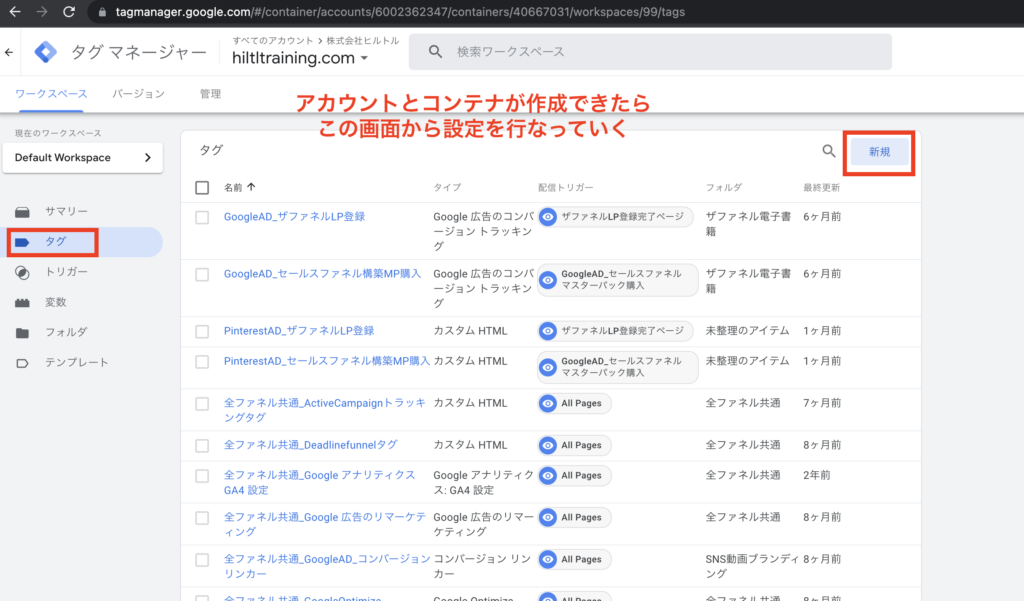This screenshot has height=601, width=1024.
Task: Click the workspace search magnifier icon
Action: [x=435, y=52]
